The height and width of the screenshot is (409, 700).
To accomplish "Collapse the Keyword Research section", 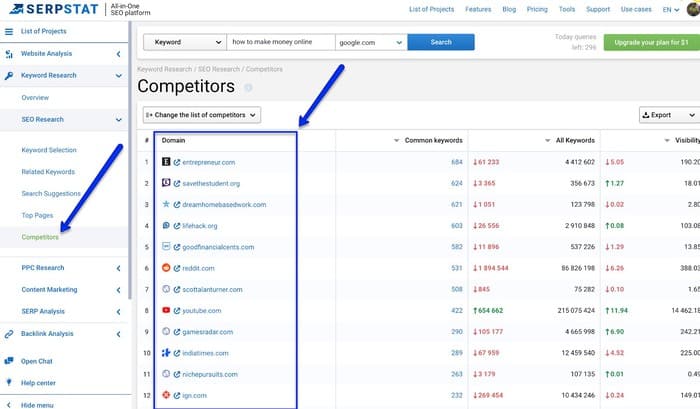I will tap(118, 76).
